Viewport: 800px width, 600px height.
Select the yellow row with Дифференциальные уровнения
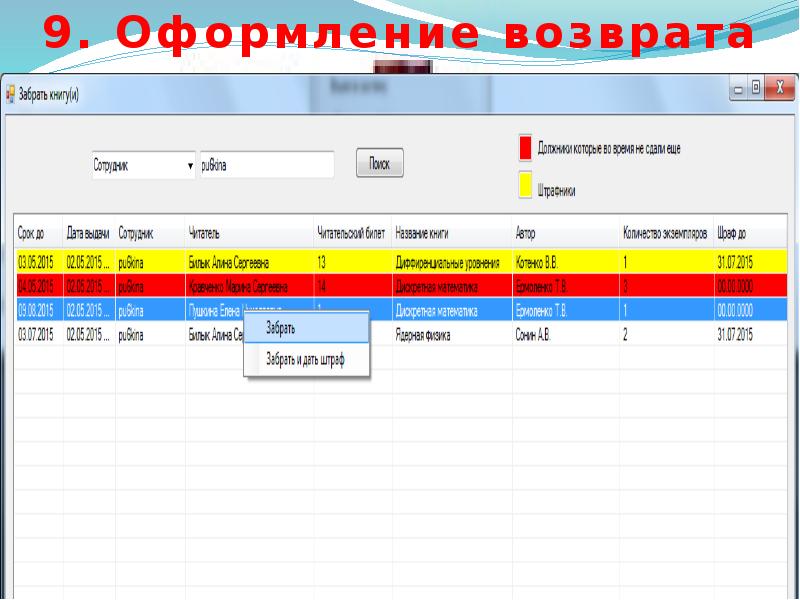pos(402,262)
